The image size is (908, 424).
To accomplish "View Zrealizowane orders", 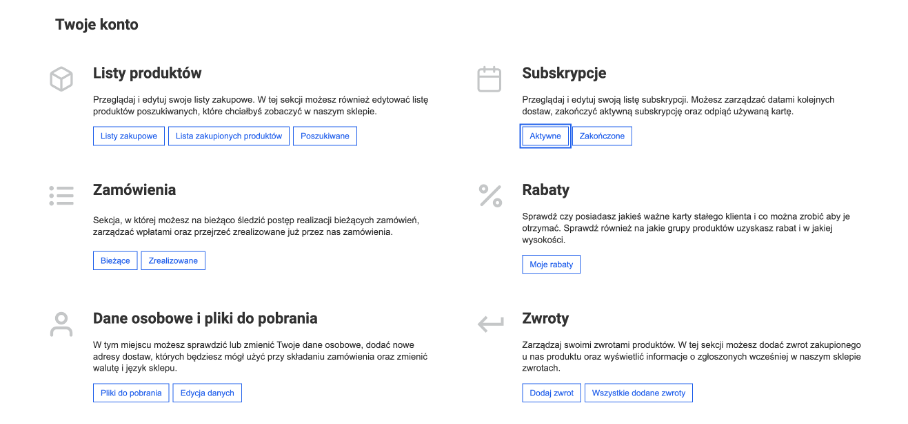I will click(173, 261).
